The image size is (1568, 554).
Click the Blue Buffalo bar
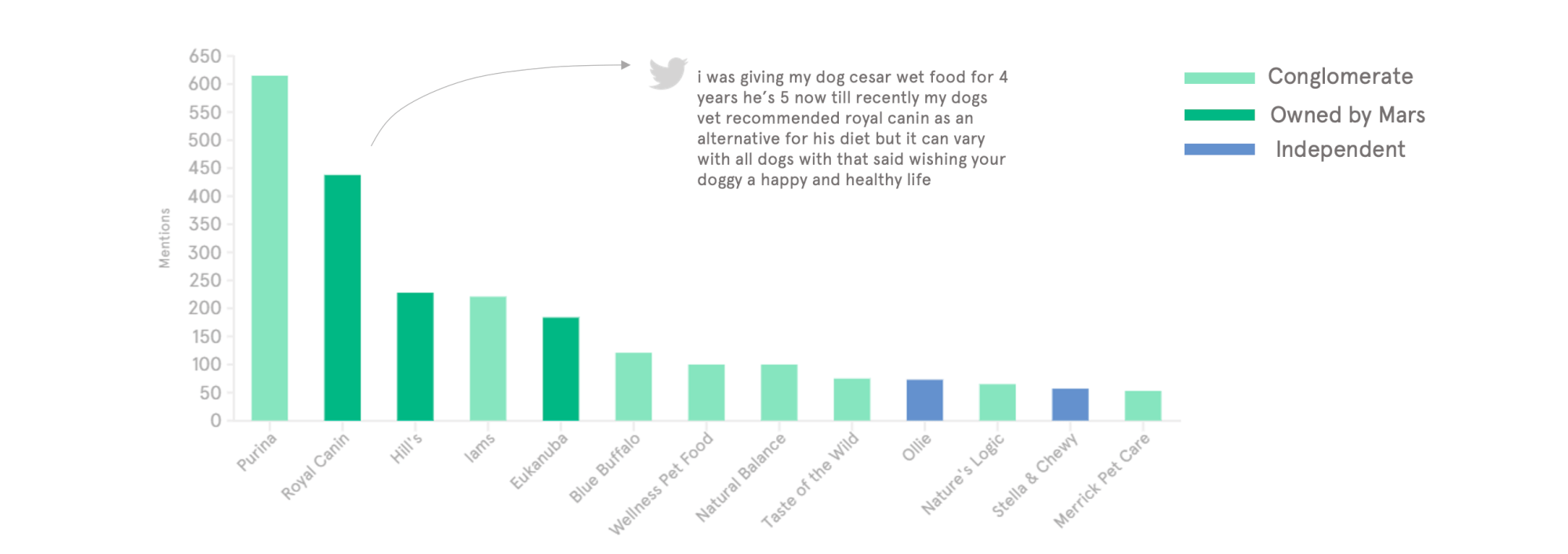point(633,386)
